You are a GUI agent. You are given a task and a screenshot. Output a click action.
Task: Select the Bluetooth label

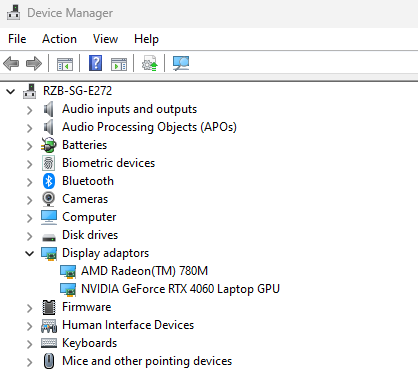click(x=88, y=181)
